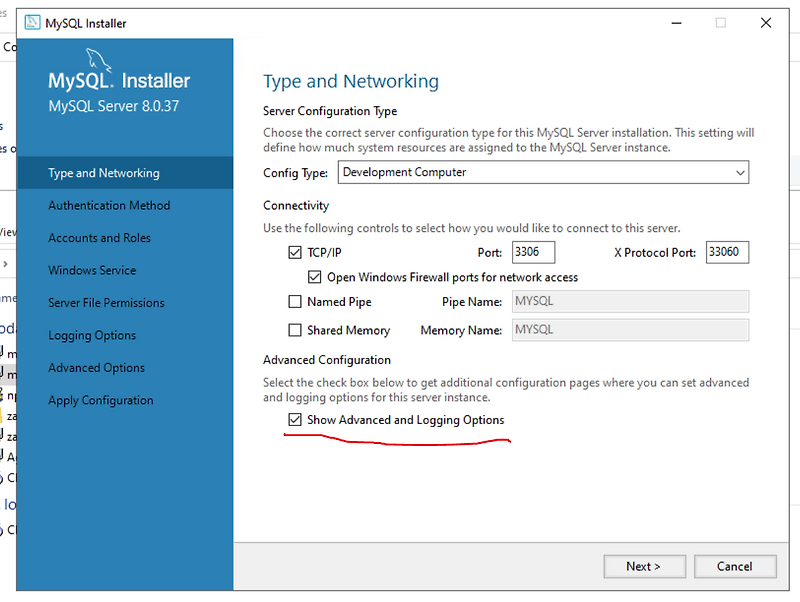Click the Connectivity section label
Viewport: 800px width, 602px height.
click(x=296, y=206)
